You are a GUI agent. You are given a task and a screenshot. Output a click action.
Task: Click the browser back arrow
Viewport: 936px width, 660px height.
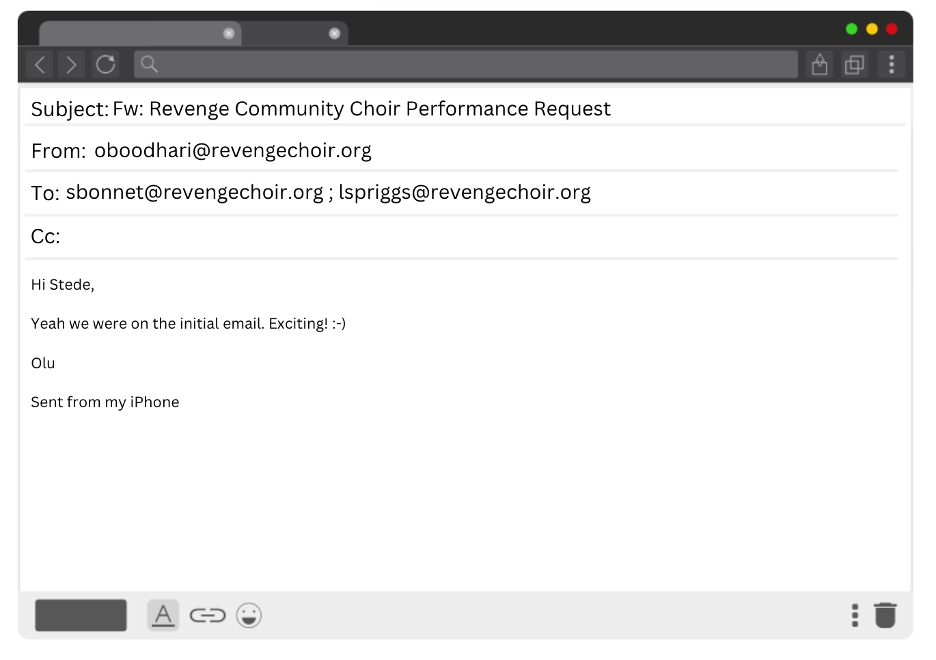tap(40, 65)
